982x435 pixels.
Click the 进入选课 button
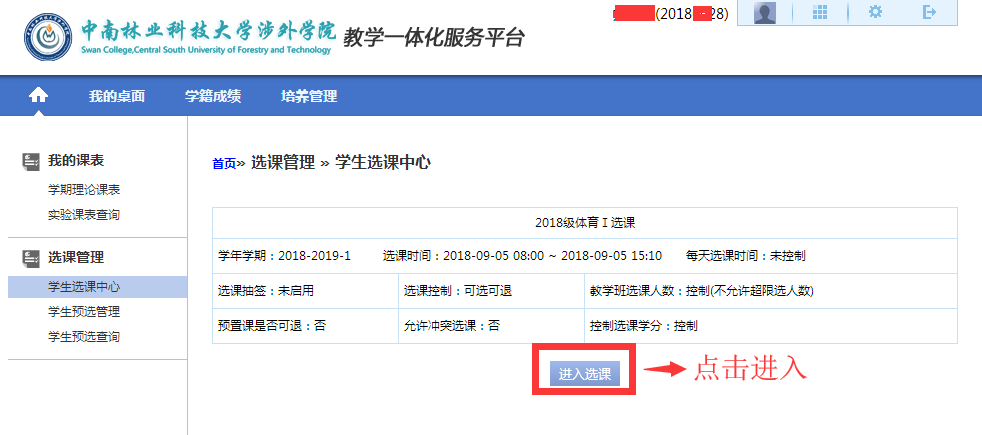[585, 374]
